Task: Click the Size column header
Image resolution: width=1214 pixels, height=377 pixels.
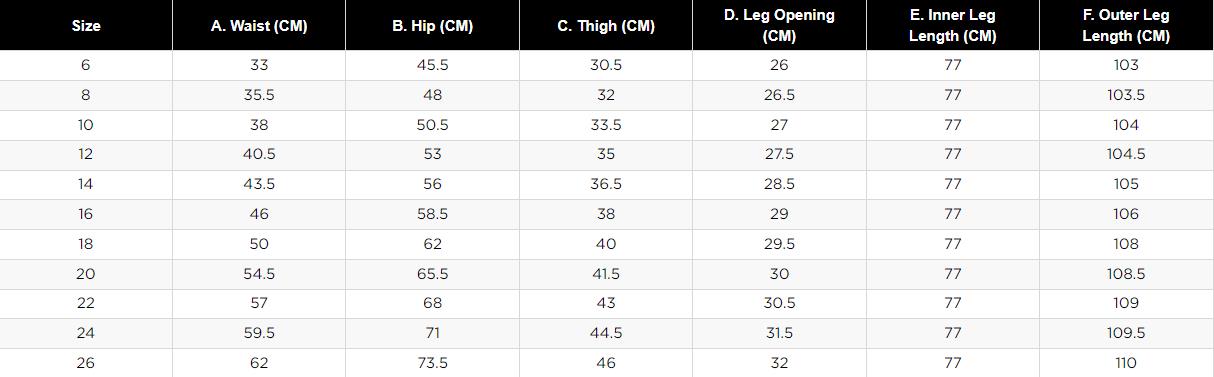Action: pyautogui.click(x=86, y=26)
